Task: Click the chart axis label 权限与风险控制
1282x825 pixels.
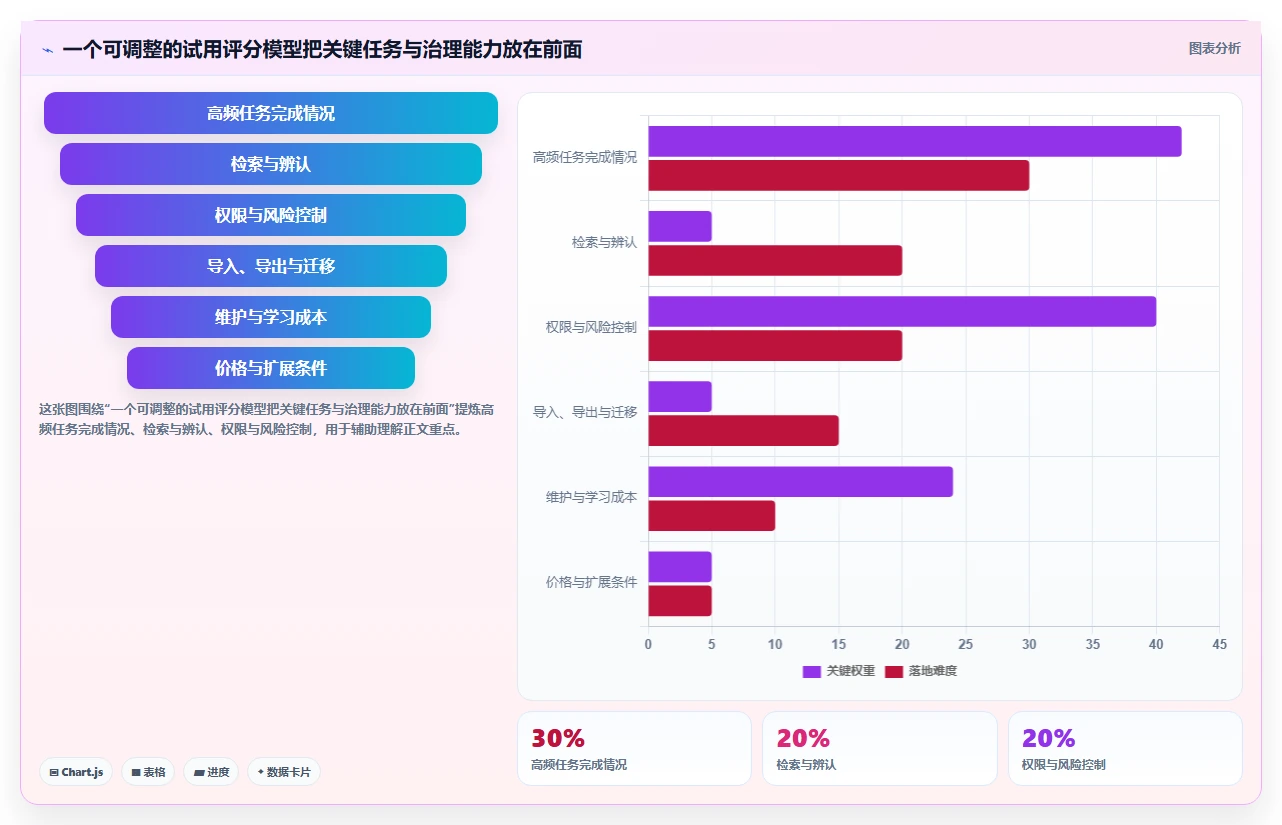Action: 591,327
